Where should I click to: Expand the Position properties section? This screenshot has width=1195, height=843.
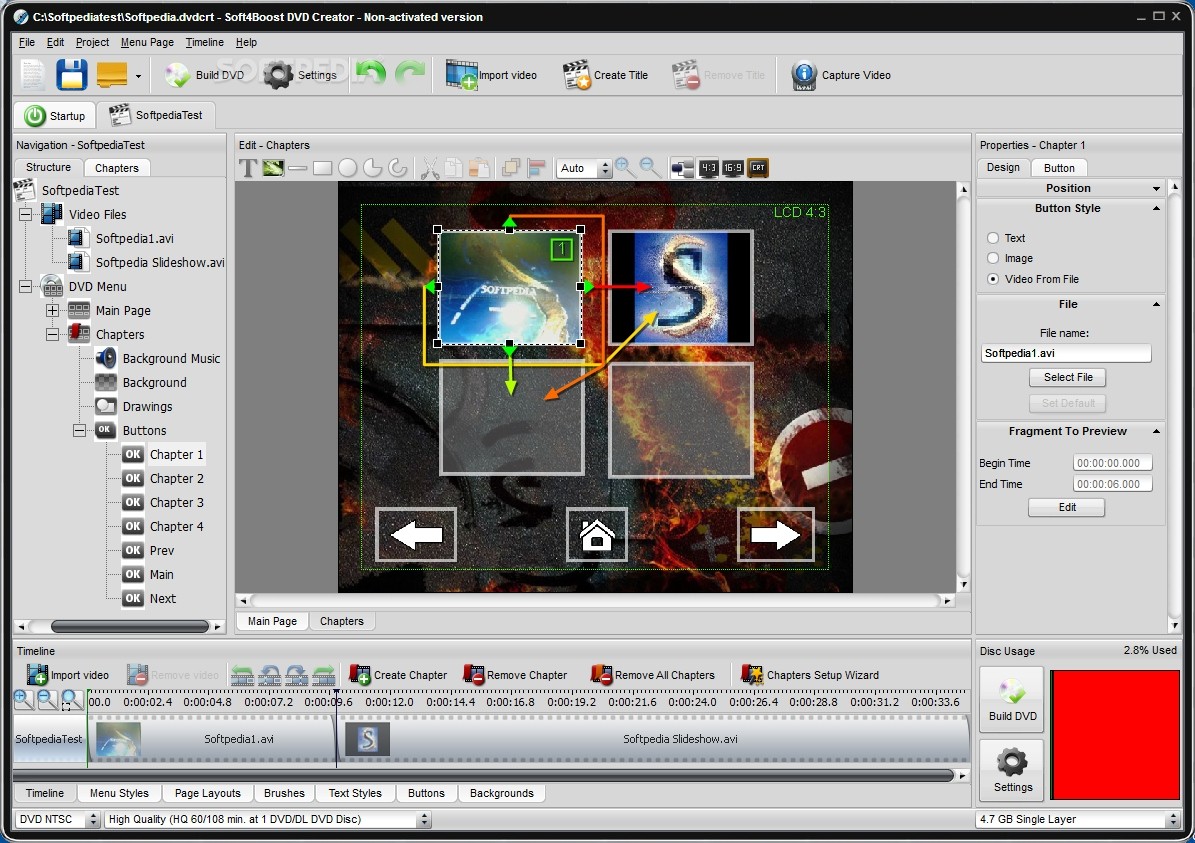click(x=1156, y=188)
